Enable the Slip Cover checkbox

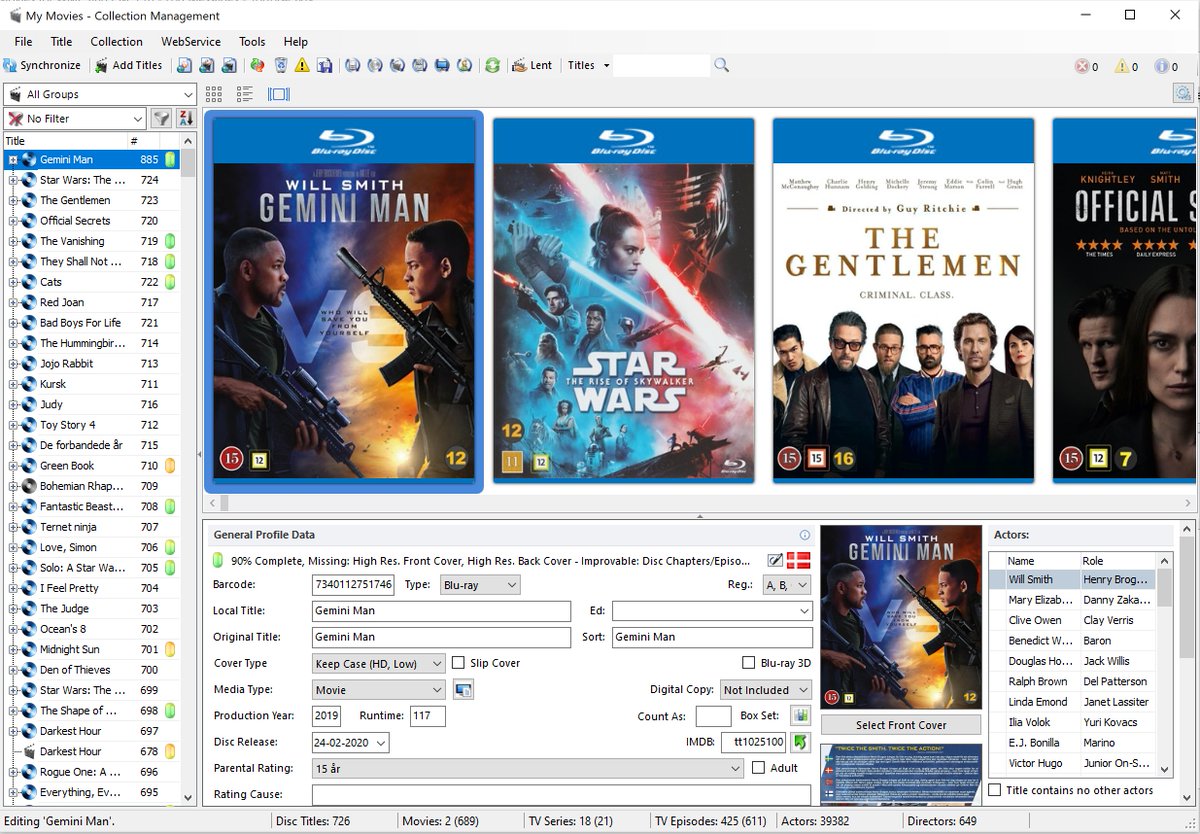(x=459, y=663)
